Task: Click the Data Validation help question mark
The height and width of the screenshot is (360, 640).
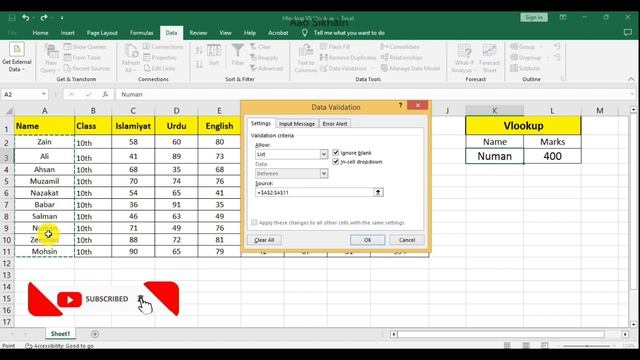Action: tap(400, 106)
